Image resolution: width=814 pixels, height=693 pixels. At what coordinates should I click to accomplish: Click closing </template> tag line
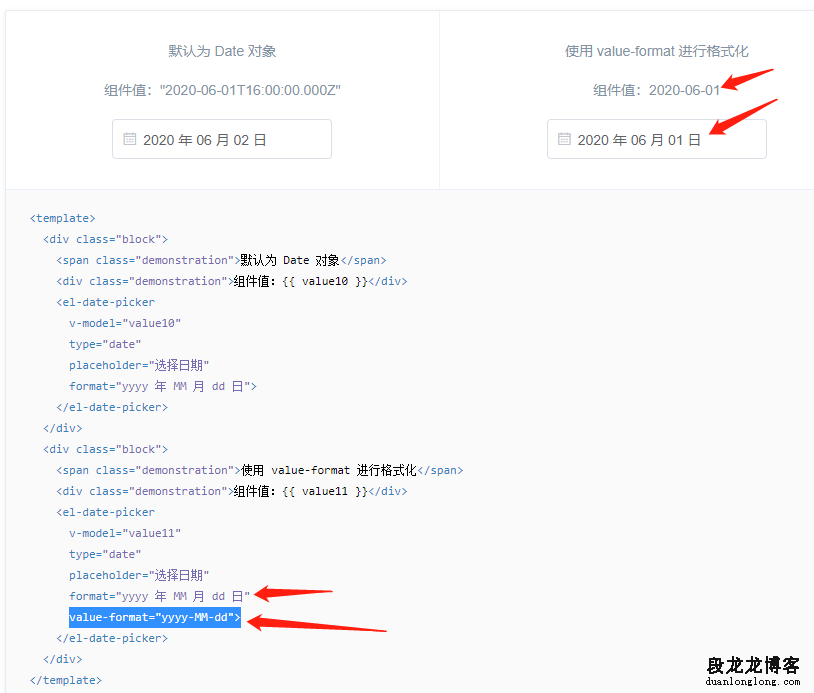(66, 680)
